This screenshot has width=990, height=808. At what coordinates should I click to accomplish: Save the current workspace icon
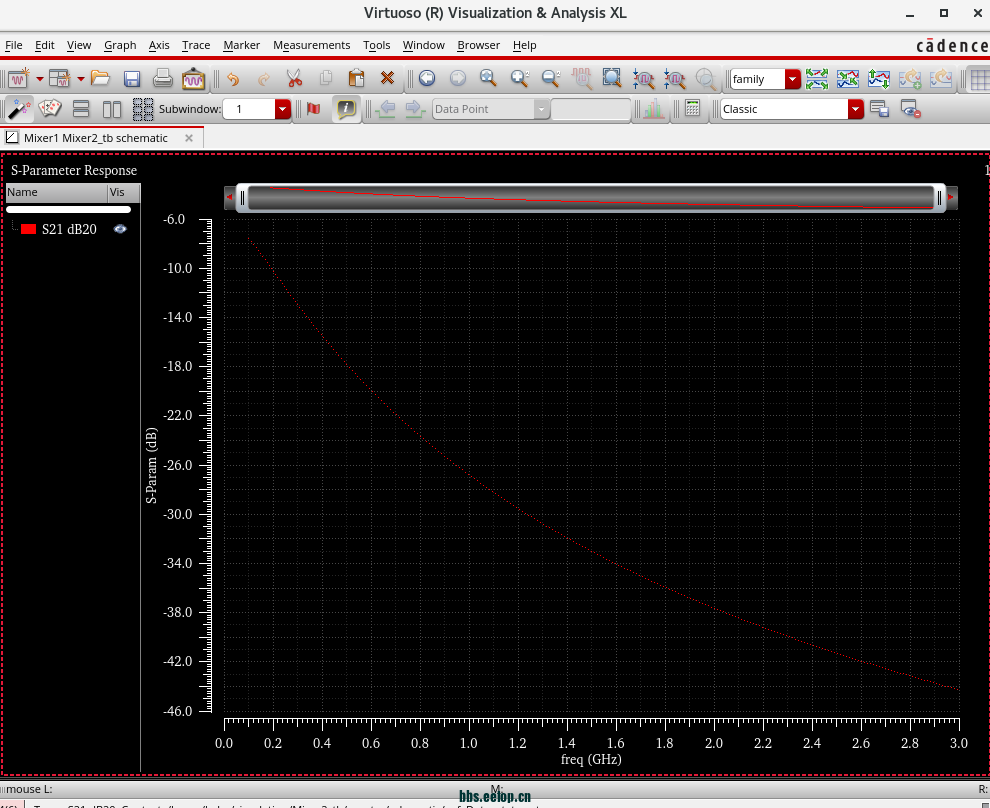(879, 109)
